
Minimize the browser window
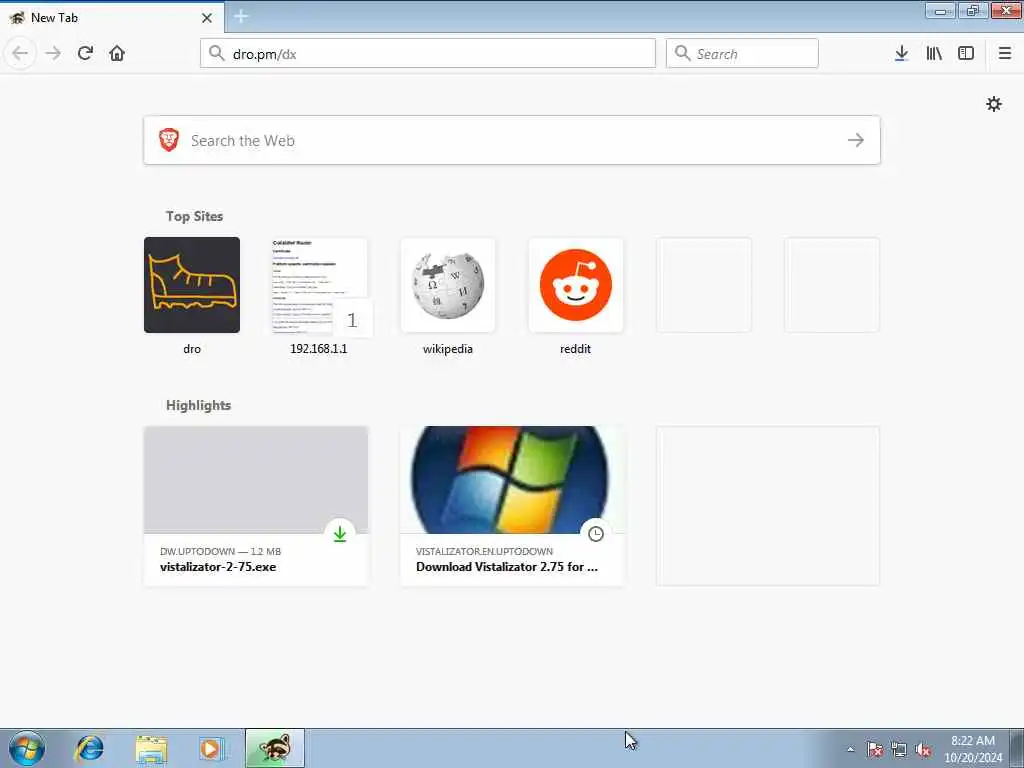tap(940, 10)
